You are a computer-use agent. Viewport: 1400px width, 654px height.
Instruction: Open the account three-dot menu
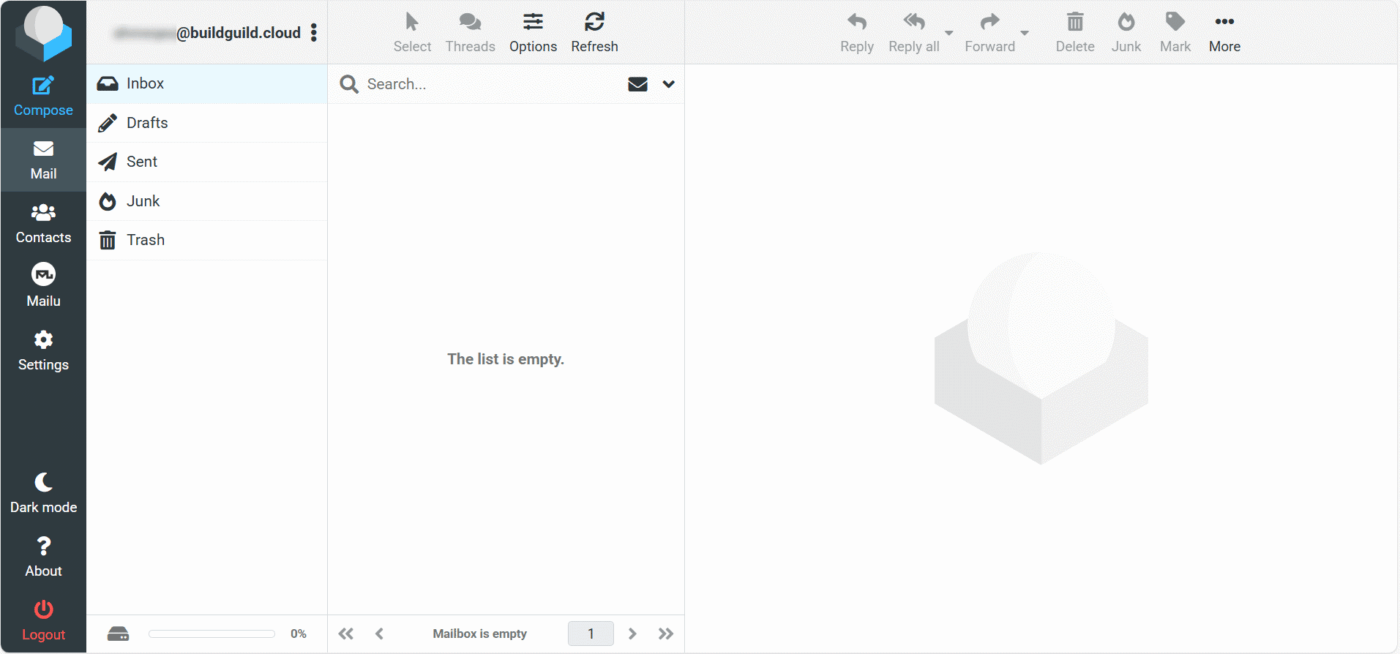[314, 33]
